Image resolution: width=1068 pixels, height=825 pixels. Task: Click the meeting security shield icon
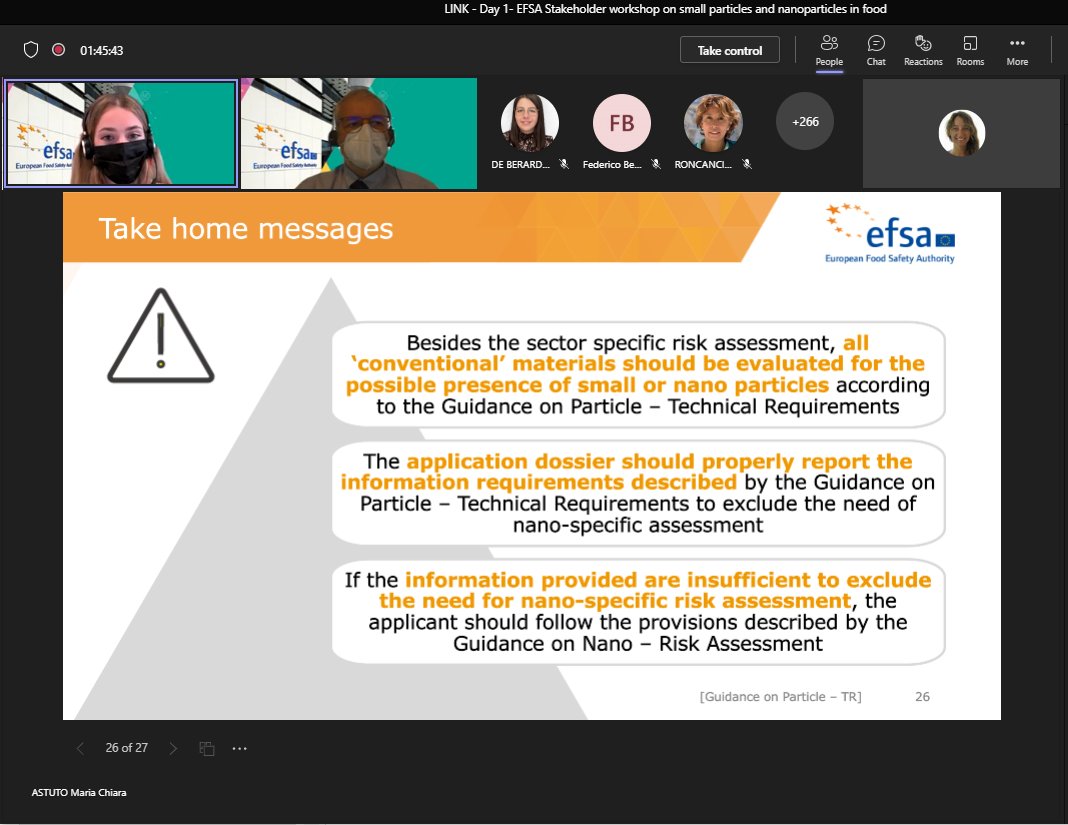[x=31, y=49]
